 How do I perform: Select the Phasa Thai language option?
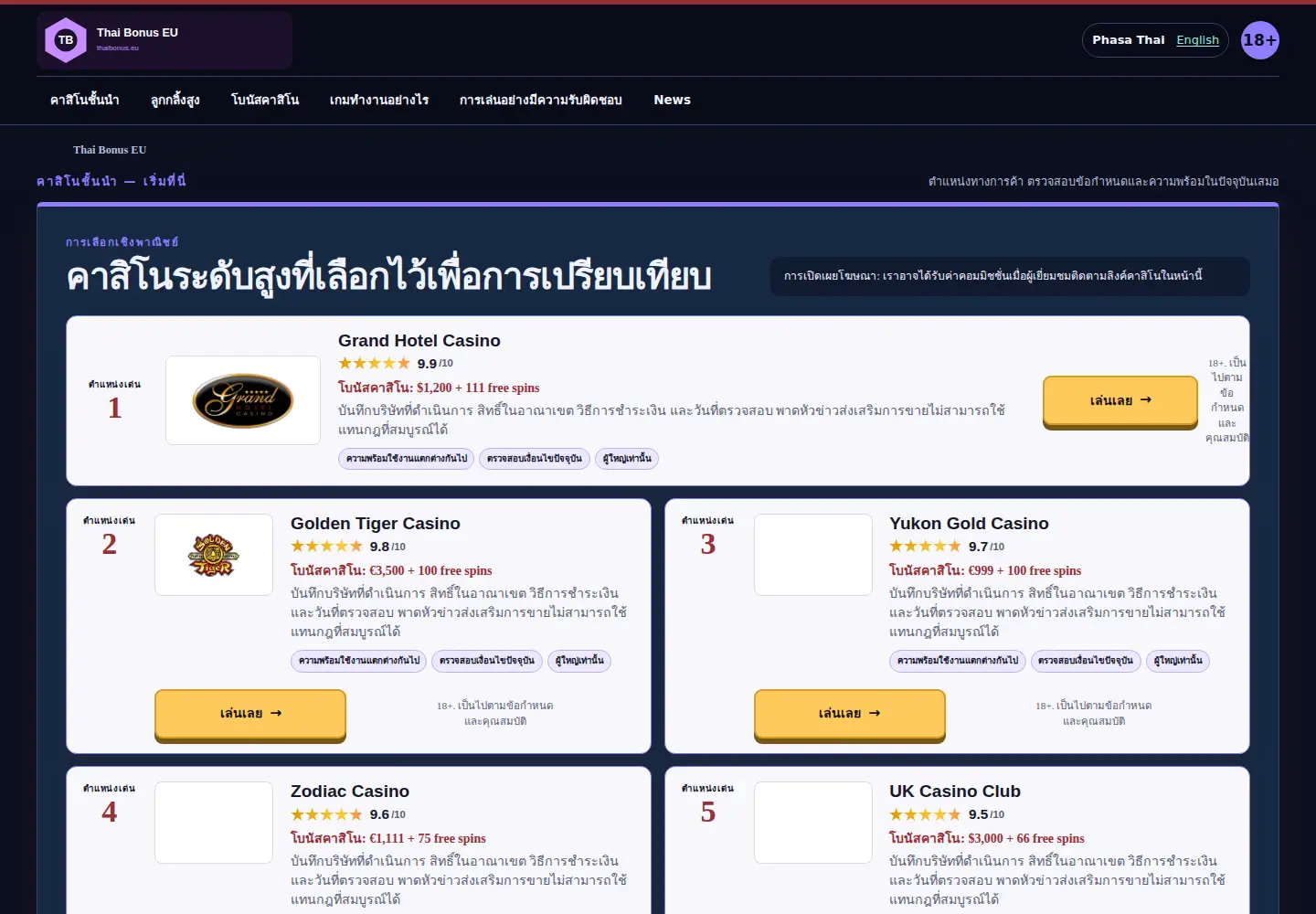point(1129,40)
